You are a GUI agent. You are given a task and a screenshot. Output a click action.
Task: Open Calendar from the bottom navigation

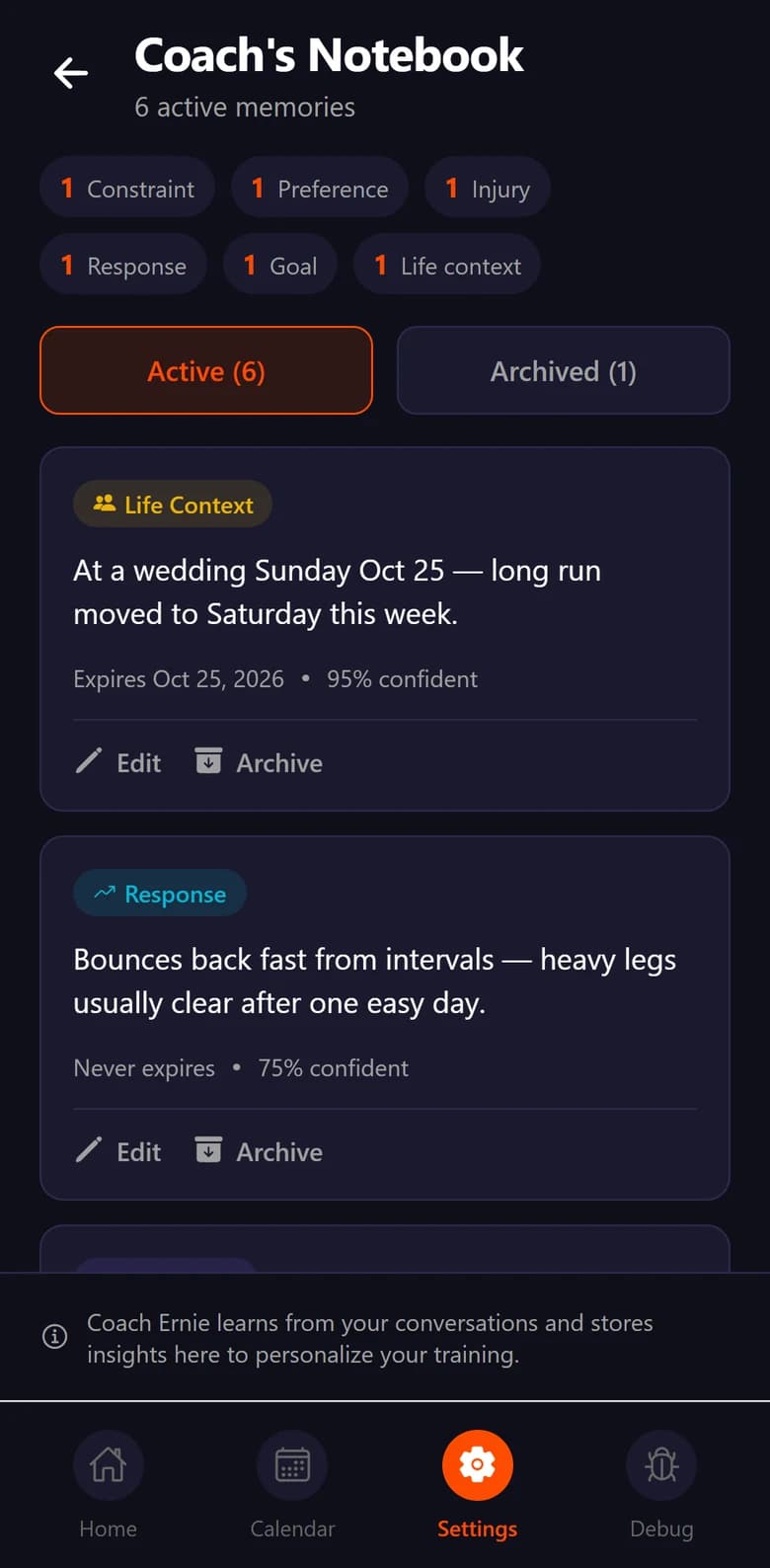(292, 1464)
